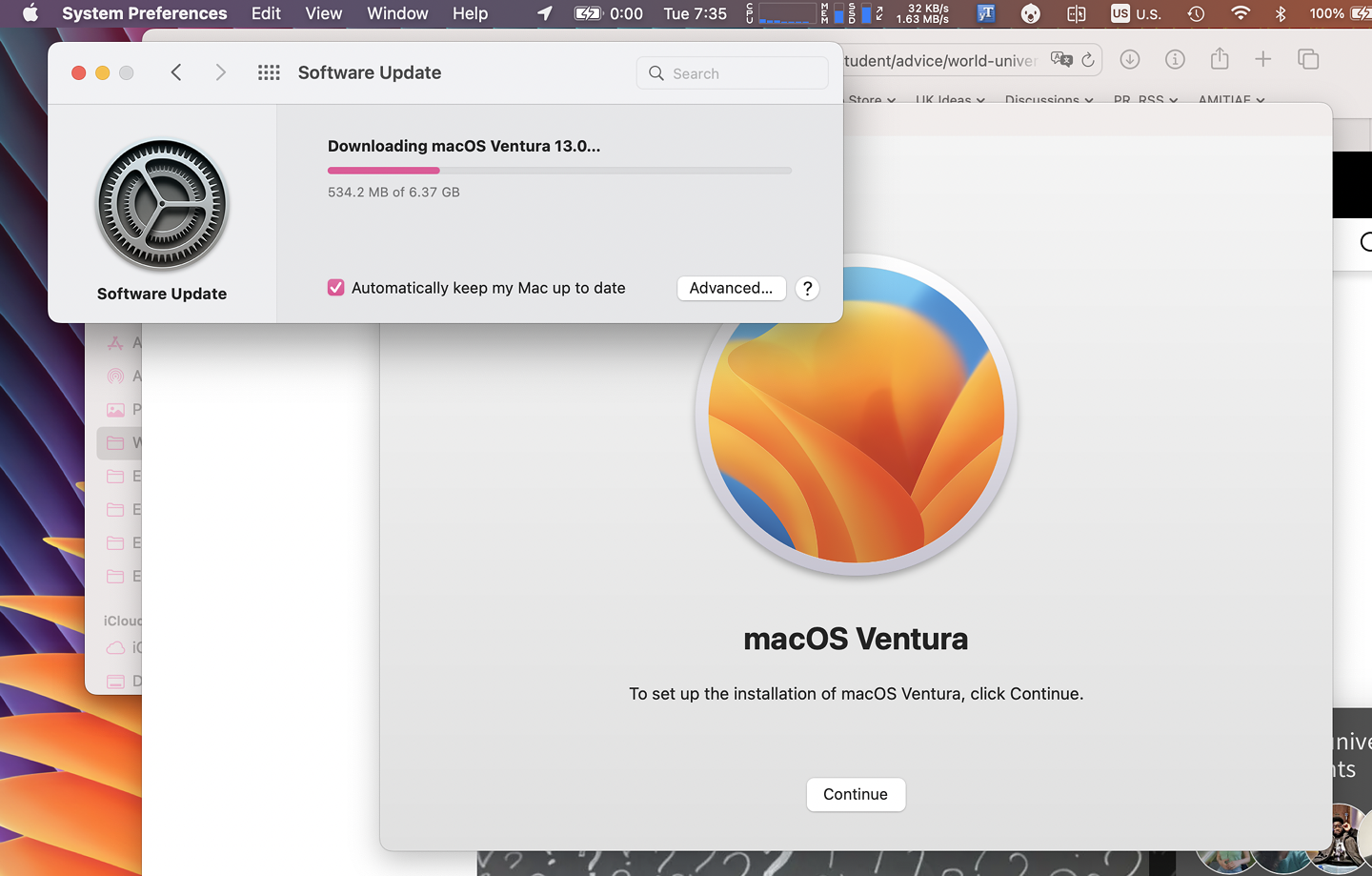
Task: Click the Search field in Software Update
Action: tap(732, 73)
